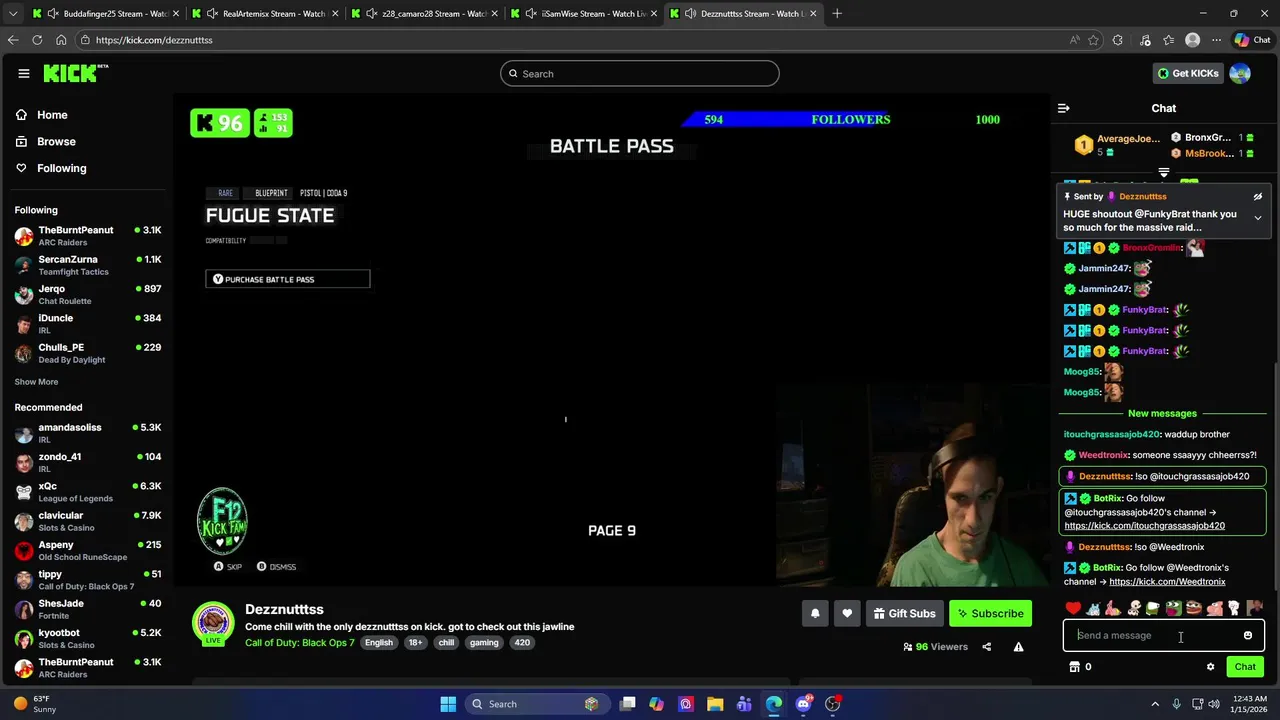Click Dezznutttss streamer avatar
This screenshot has width=1280, height=720.
[213, 623]
